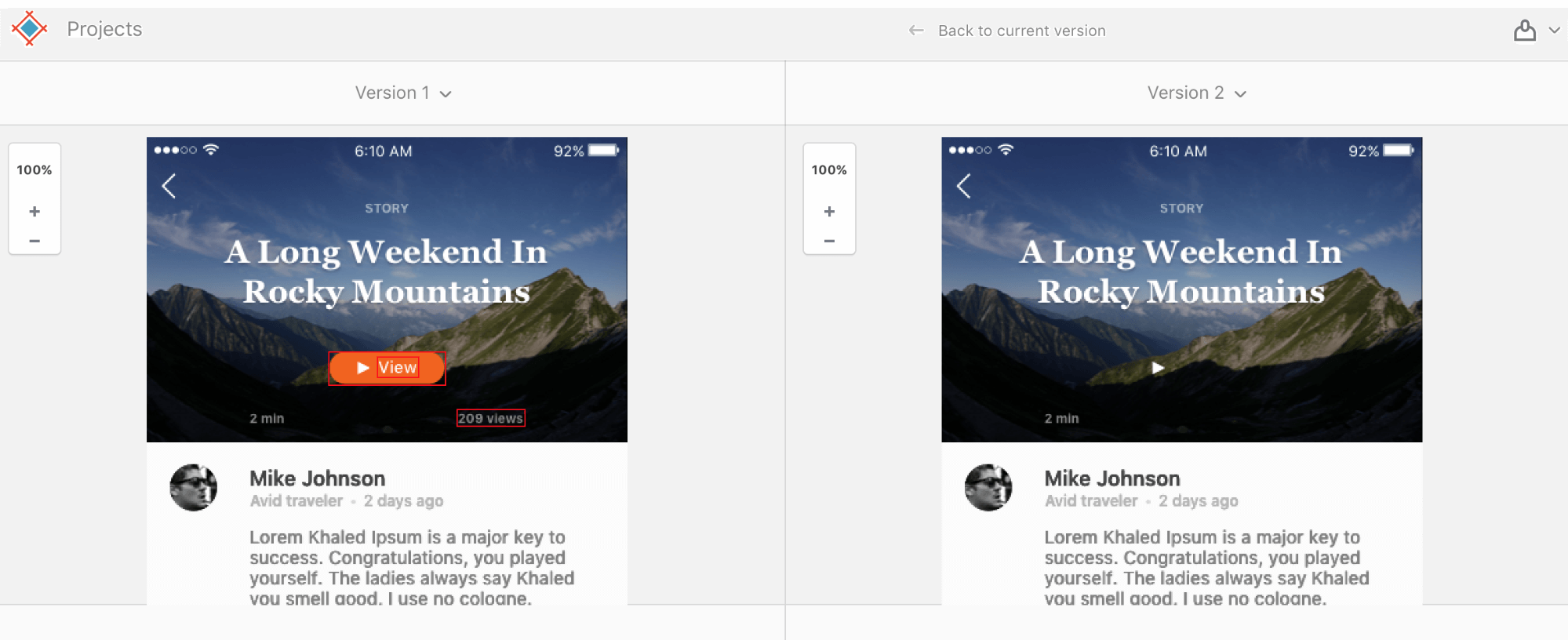This screenshot has height=640, width=1568.
Task: Click the story title in Version 1 mockup
Action: click(387, 271)
